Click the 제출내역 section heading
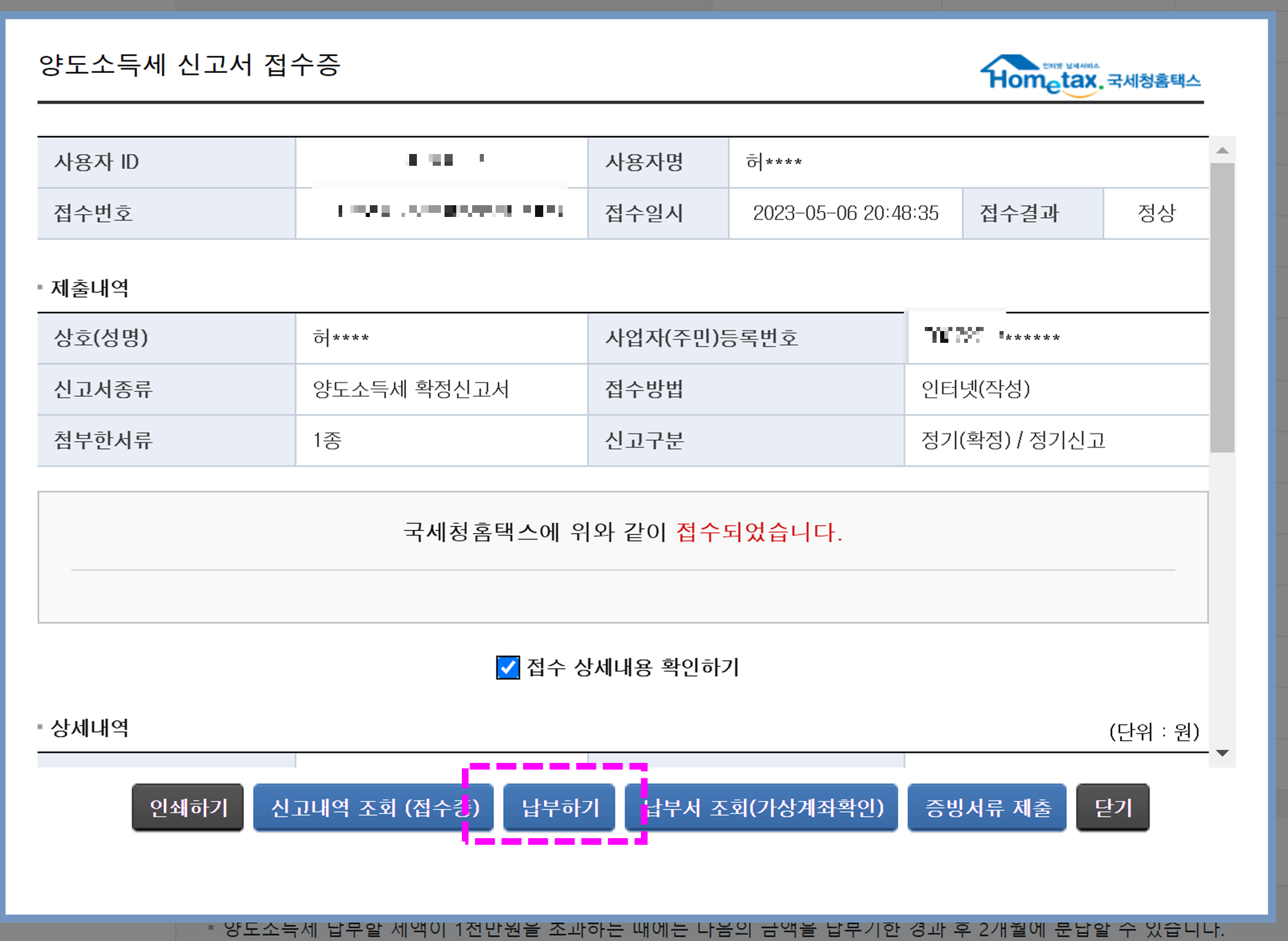Image resolution: width=1288 pixels, height=941 pixels. coord(90,288)
